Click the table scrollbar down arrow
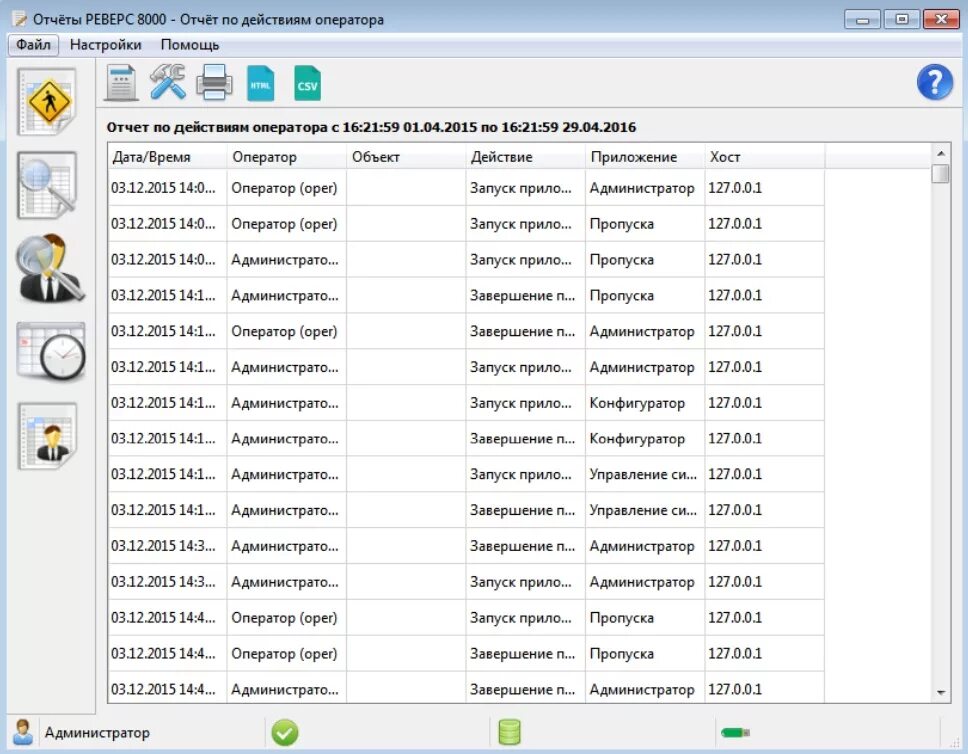Image resolution: width=968 pixels, height=754 pixels. tap(940, 693)
